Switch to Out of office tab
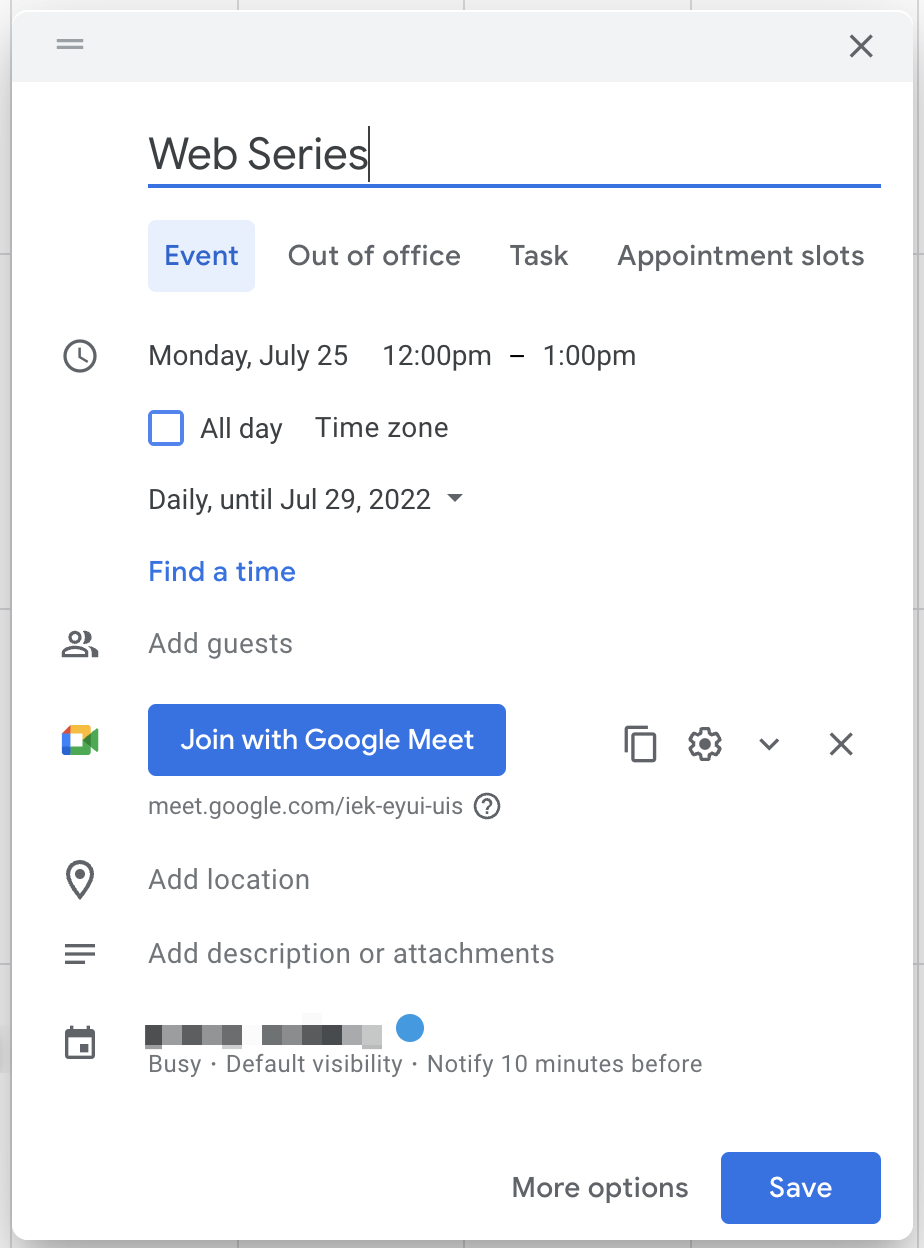The width and height of the screenshot is (924, 1248). click(374, 256)
